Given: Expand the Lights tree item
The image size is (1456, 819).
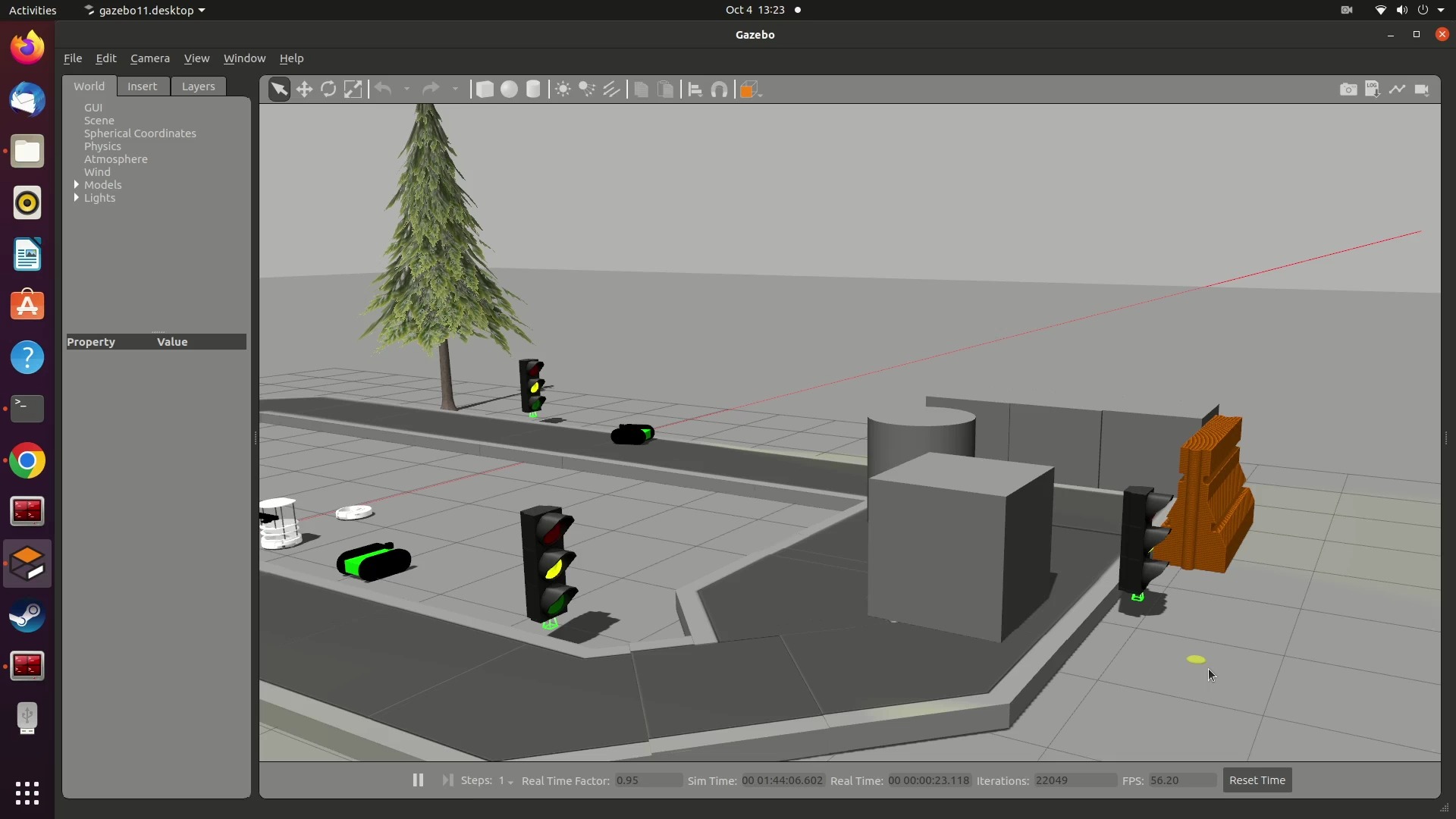Looking at the screenshot, I should pos(76,198).
